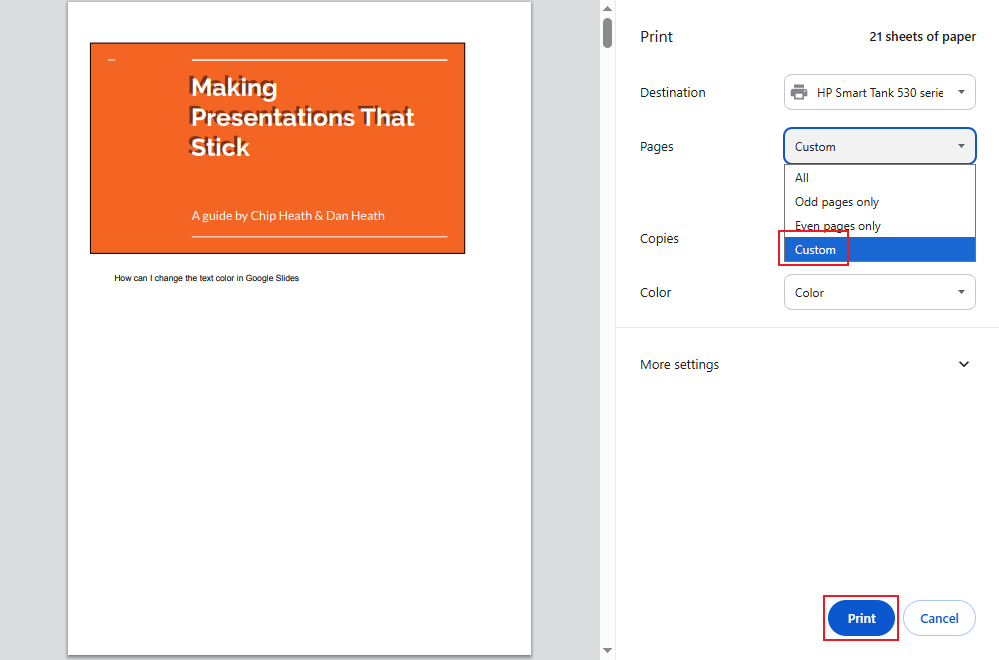The image size is (999, 660).
Task: Open the Color mode dropdown
Action: pyautogui.click(x=879, y=292)
